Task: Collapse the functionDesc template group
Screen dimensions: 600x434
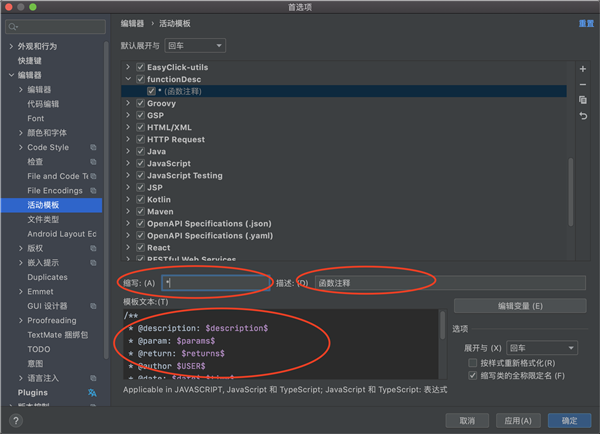Action: (128, 79)
